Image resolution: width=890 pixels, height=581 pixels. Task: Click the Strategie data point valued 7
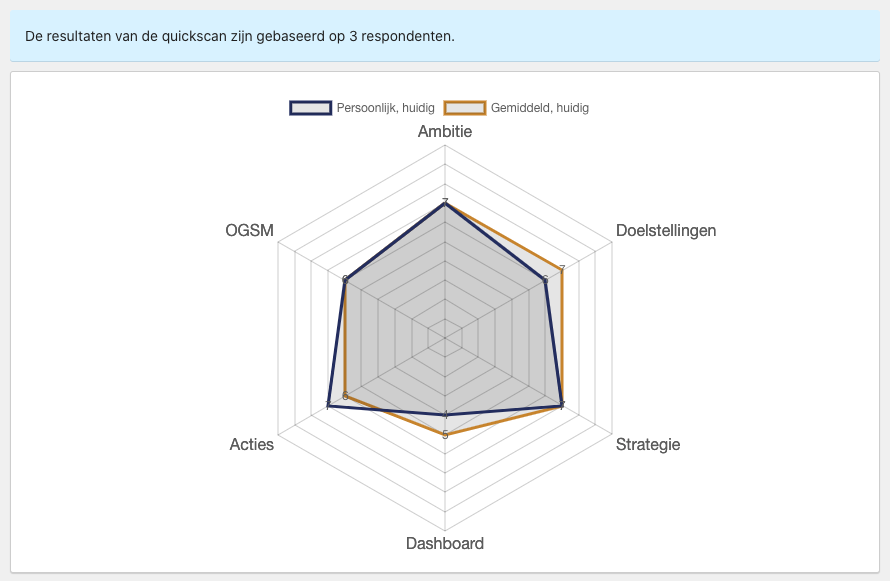562,405
